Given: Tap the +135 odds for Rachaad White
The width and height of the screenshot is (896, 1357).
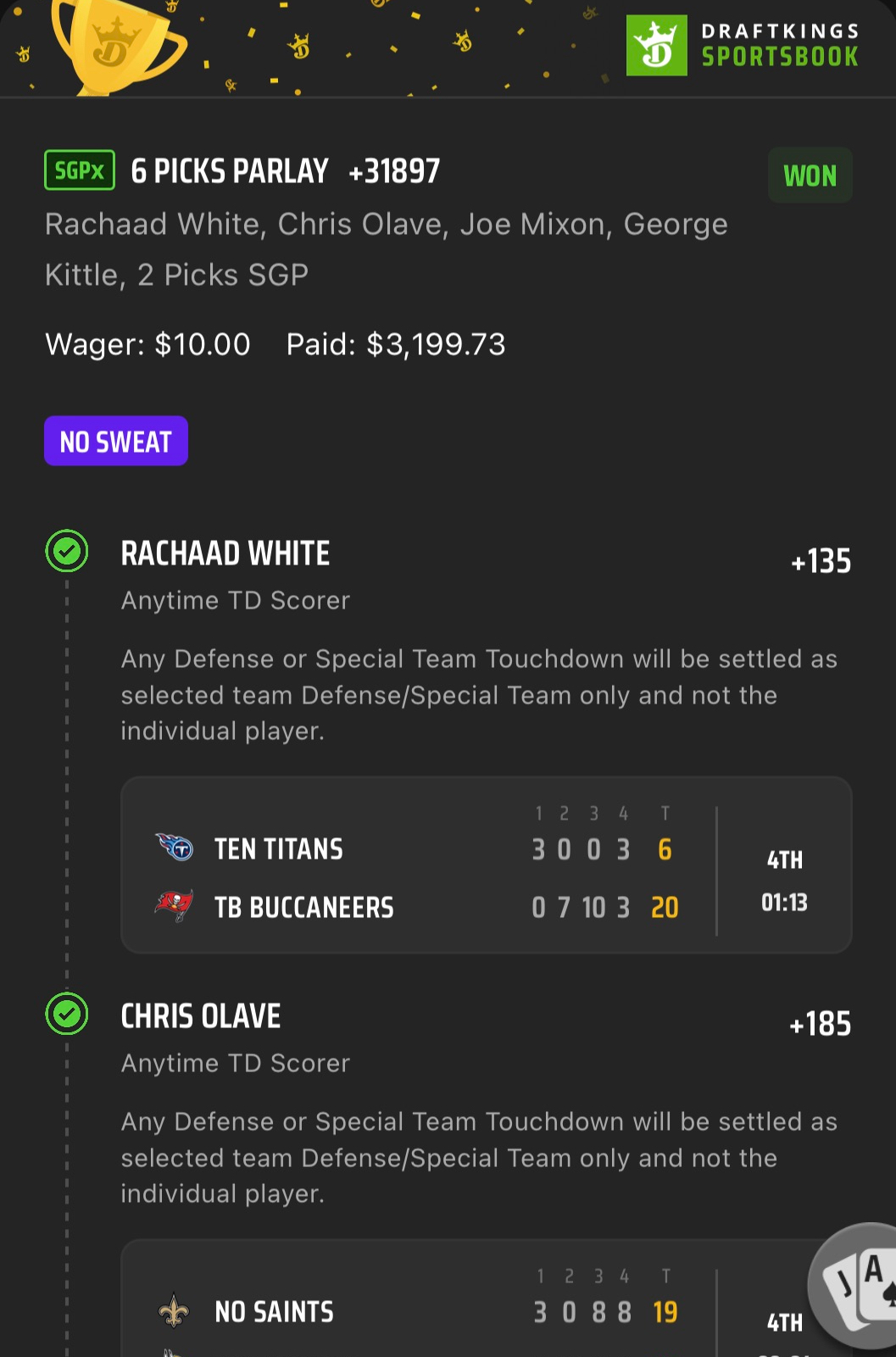Looking at the screenshot, I should pyautogui.click(x=821, y=561).
